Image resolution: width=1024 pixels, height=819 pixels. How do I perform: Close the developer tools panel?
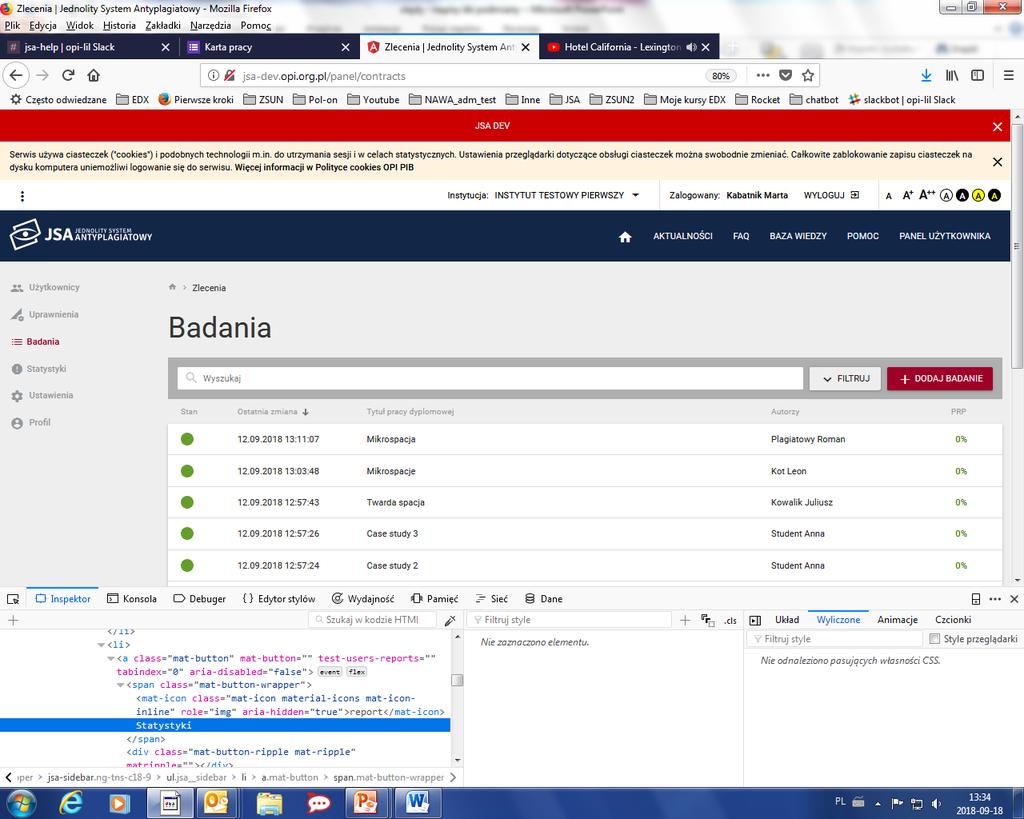click(1014, 599)
